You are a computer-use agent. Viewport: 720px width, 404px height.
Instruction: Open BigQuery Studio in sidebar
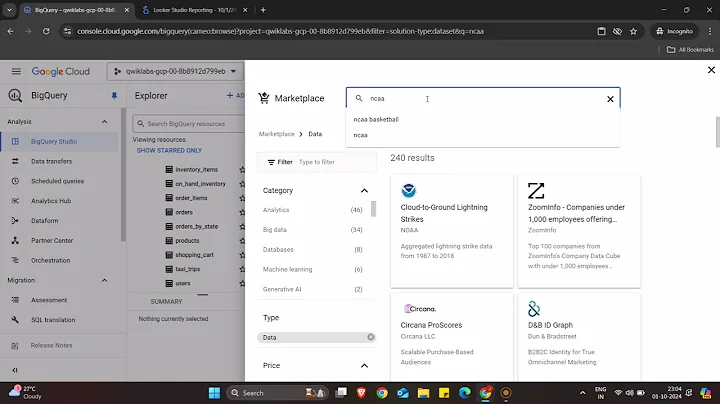(x=60, y=141)
